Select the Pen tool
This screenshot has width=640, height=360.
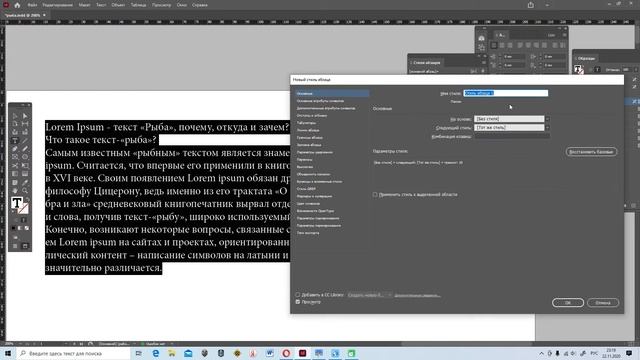15,149
